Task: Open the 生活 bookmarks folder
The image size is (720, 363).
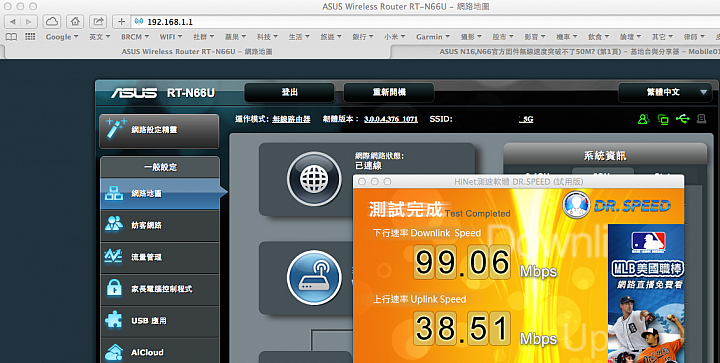Action: point(299,37)
